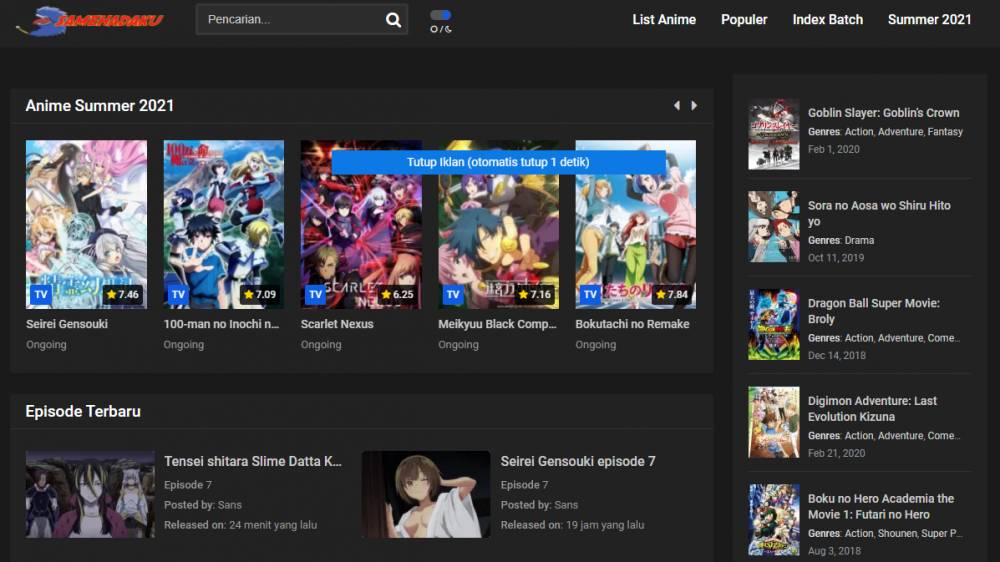Click the Anime Summer 2021 section heading
The image size is (1000, 562).
[99, 106]
